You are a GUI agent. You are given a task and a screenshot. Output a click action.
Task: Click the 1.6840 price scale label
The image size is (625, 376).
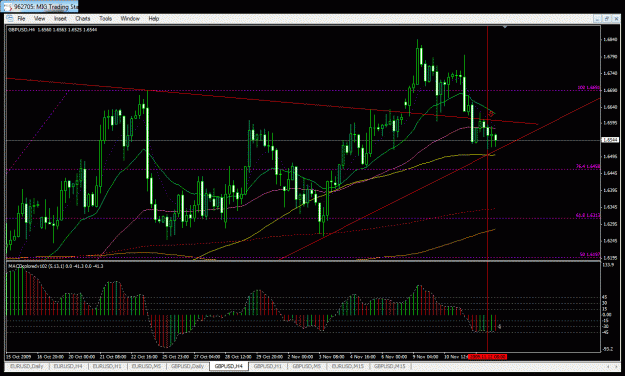point(611,39)
